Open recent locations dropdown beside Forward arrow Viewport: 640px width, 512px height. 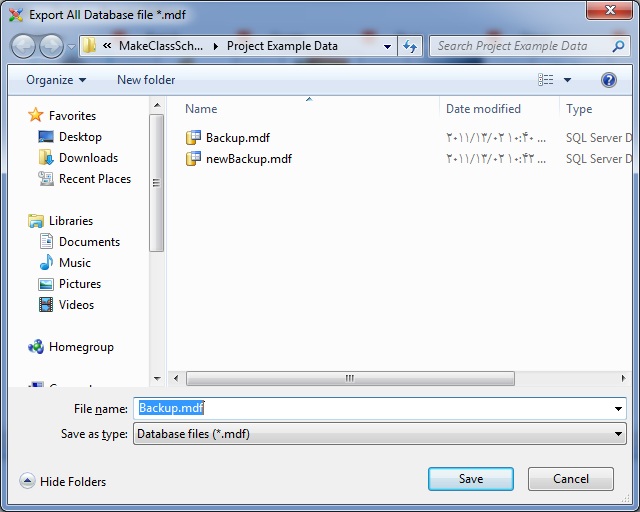[x=71, y=47]
